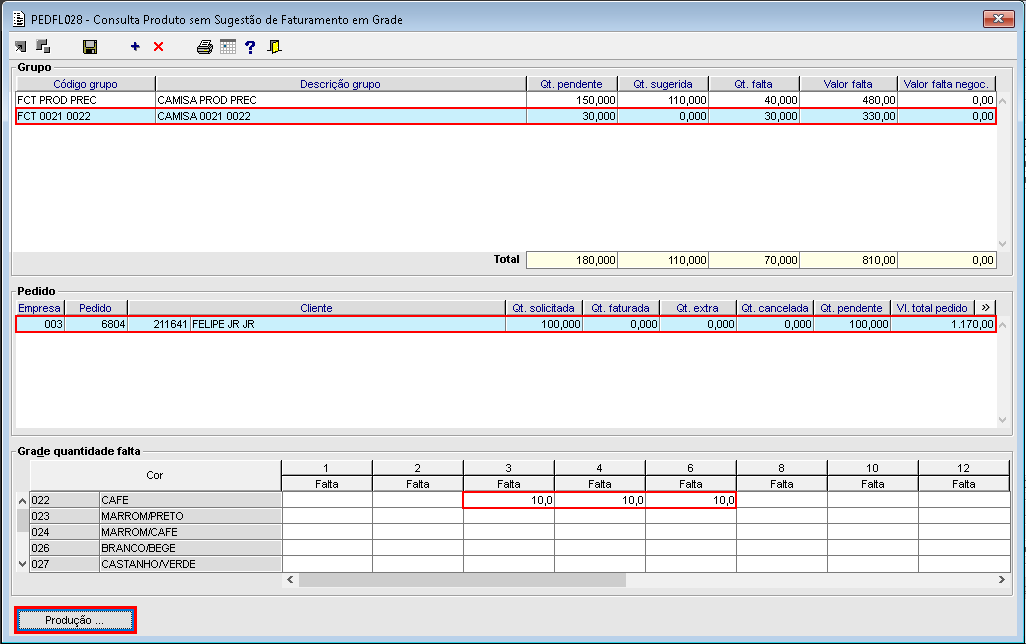Select color row 026 BRANCO/BEGE
The image size is (1026, 644).
click(x=156, y=548)
